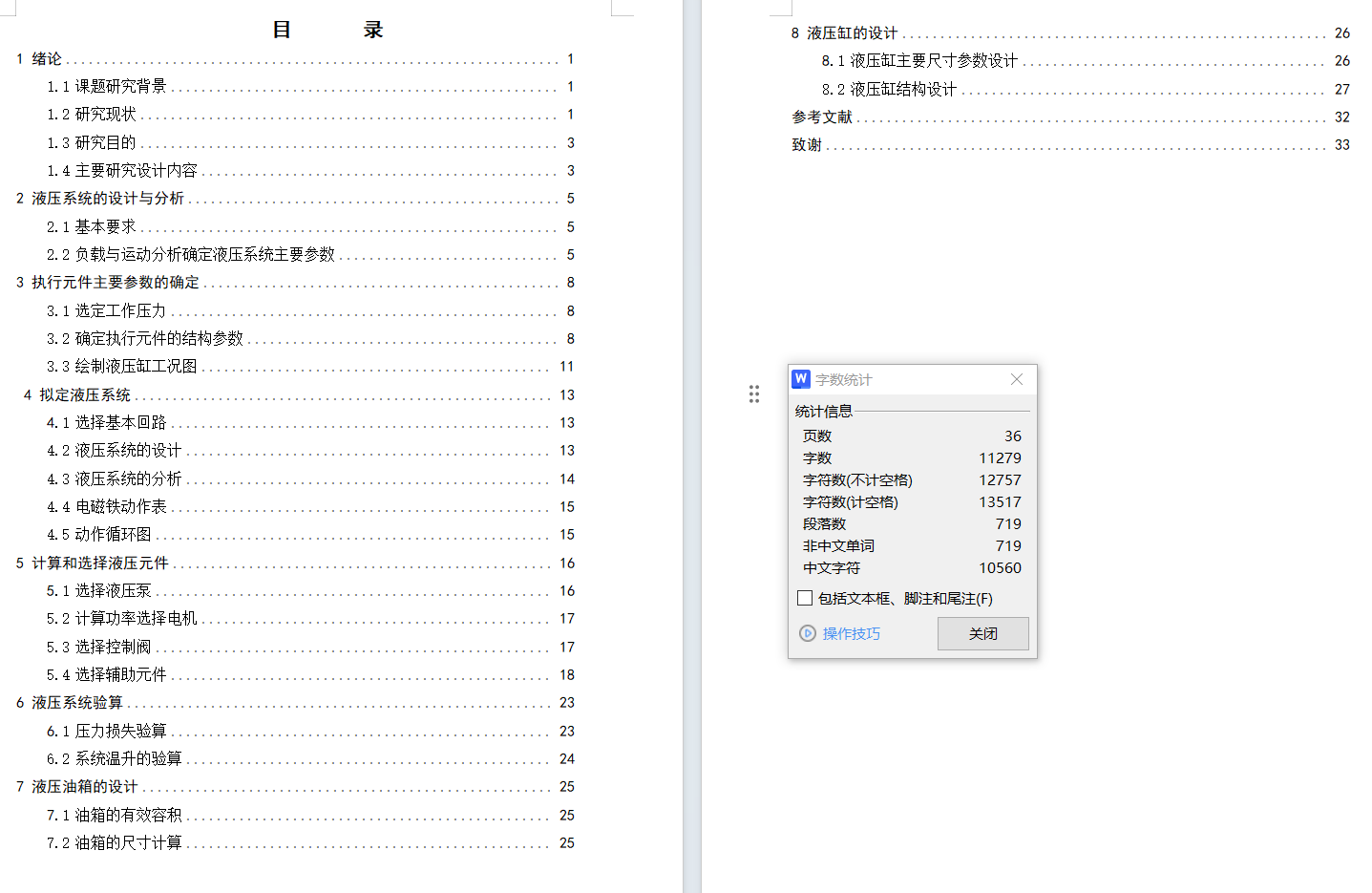Screen dimensions: 1372x893
Task: Jump to 2 液压系统的设计与分析
Action: pyautogui.click(x=295, y=198)
